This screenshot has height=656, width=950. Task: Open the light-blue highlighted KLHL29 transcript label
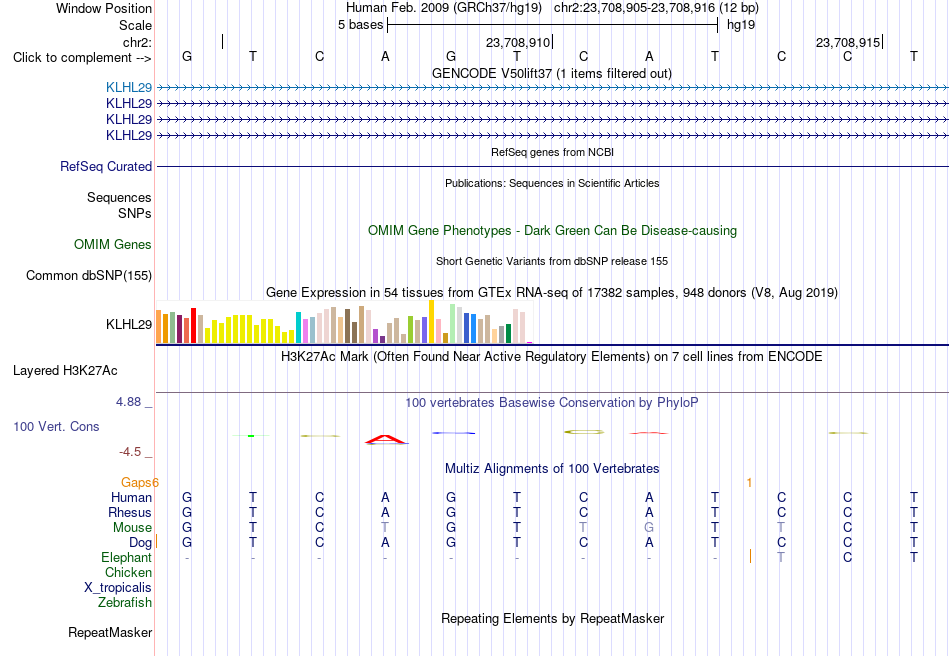pyautogui.click(x=128, y=87)
